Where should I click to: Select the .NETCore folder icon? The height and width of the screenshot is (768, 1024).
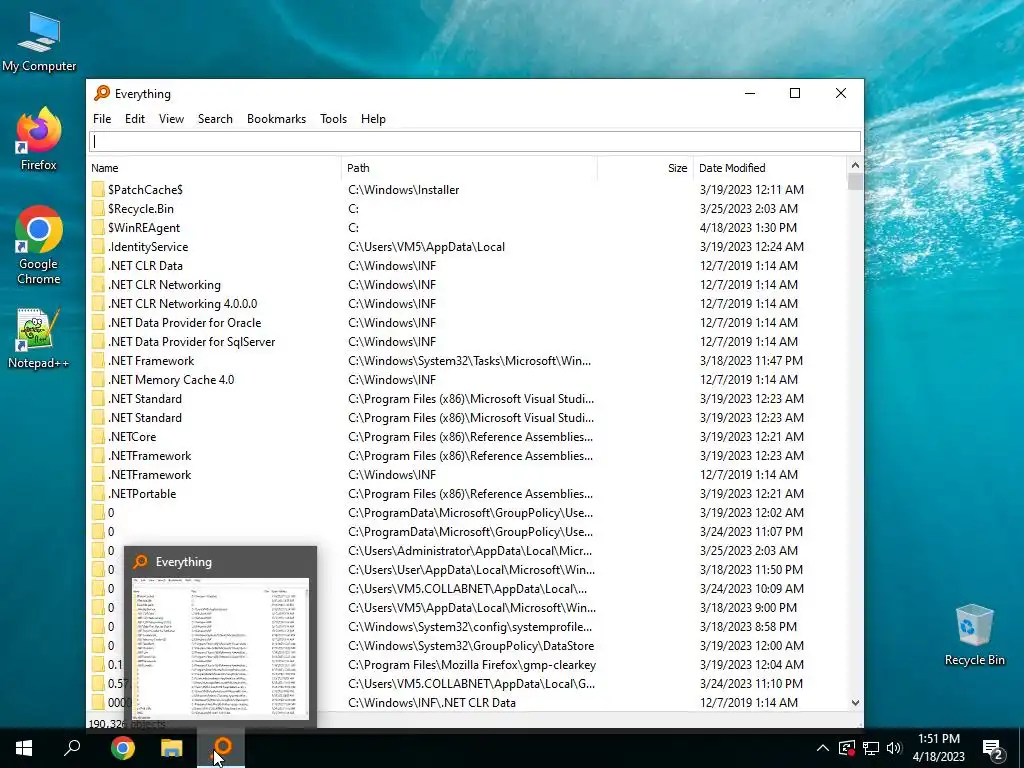pyautogui.click(x=98, y=437)
